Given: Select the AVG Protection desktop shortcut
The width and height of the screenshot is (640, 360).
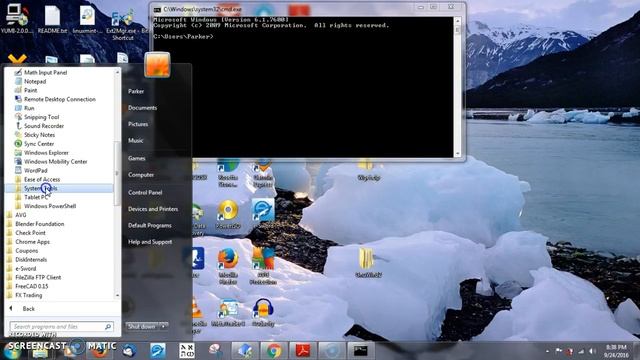Looking at the screenshot, I should (263, 266).
